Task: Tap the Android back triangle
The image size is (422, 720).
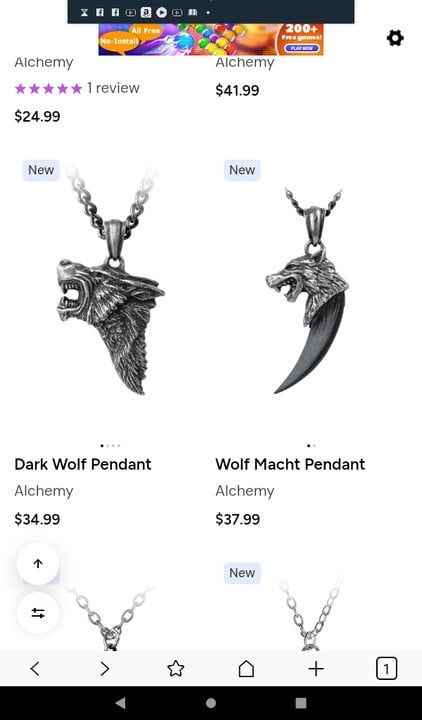Action: click(x=120, y=703)
